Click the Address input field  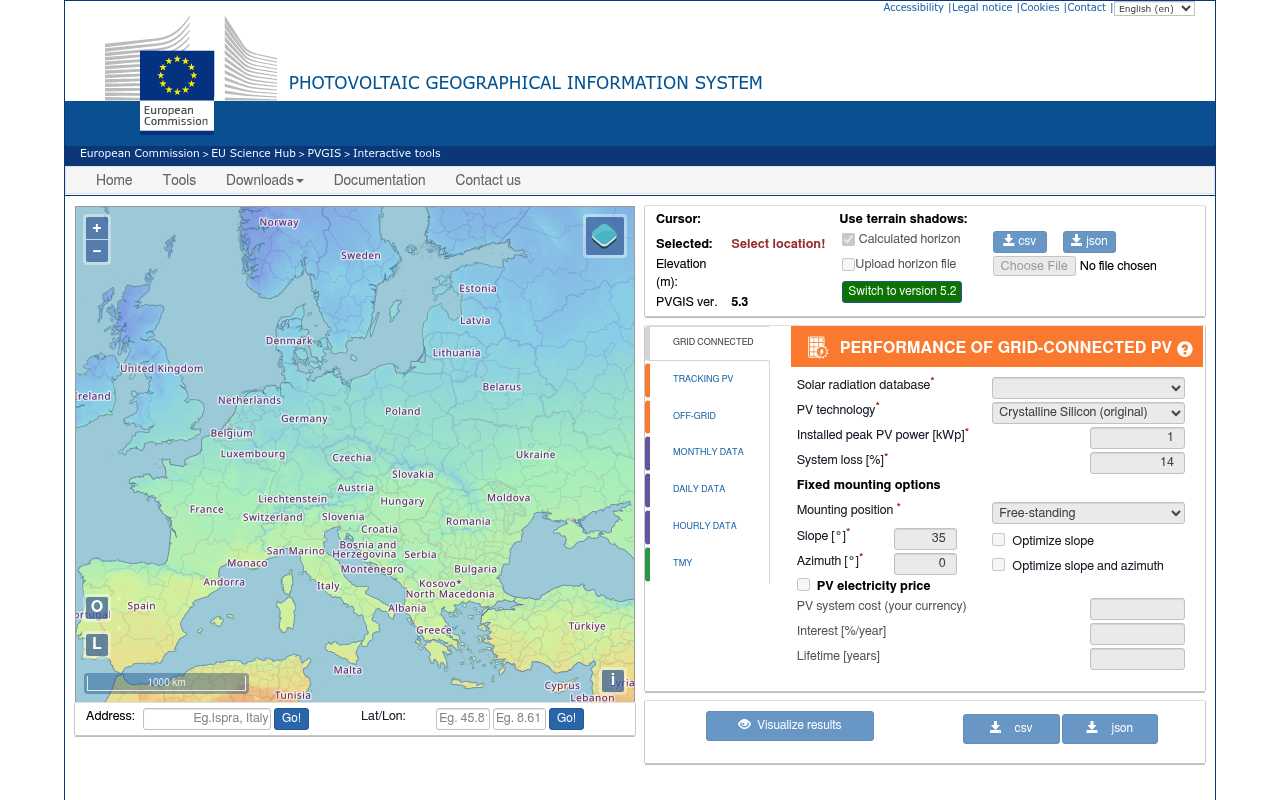point(207,719)
